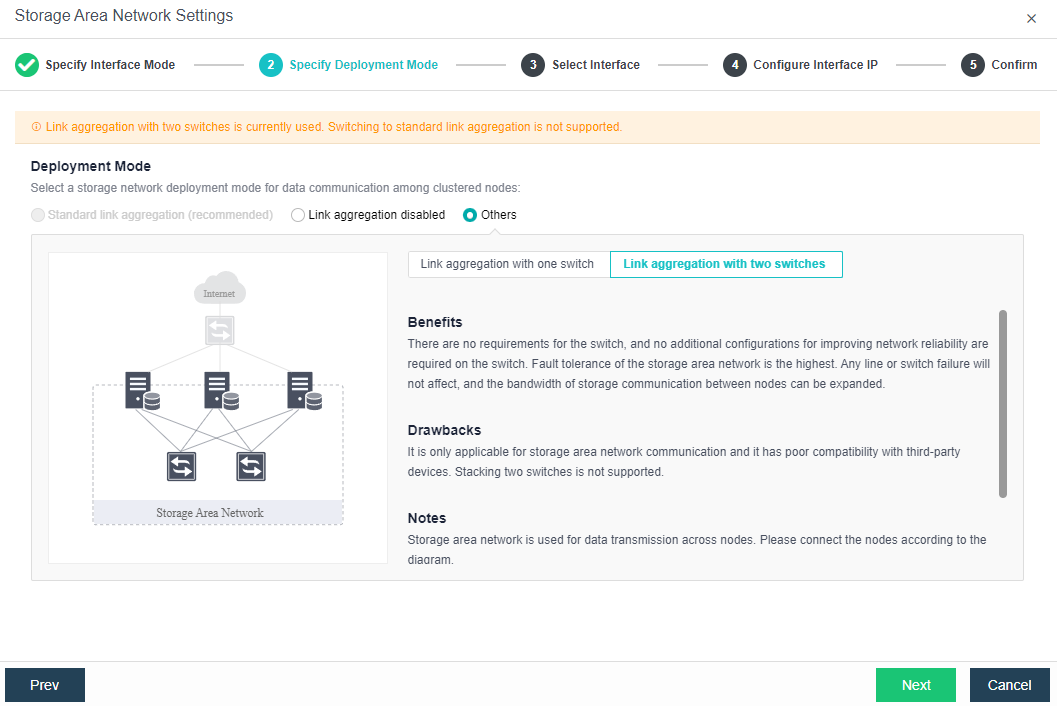The image size is (1057, 706).
Task: Close the Storage Area Network Settings dialog
Action: click(1031, 18)
